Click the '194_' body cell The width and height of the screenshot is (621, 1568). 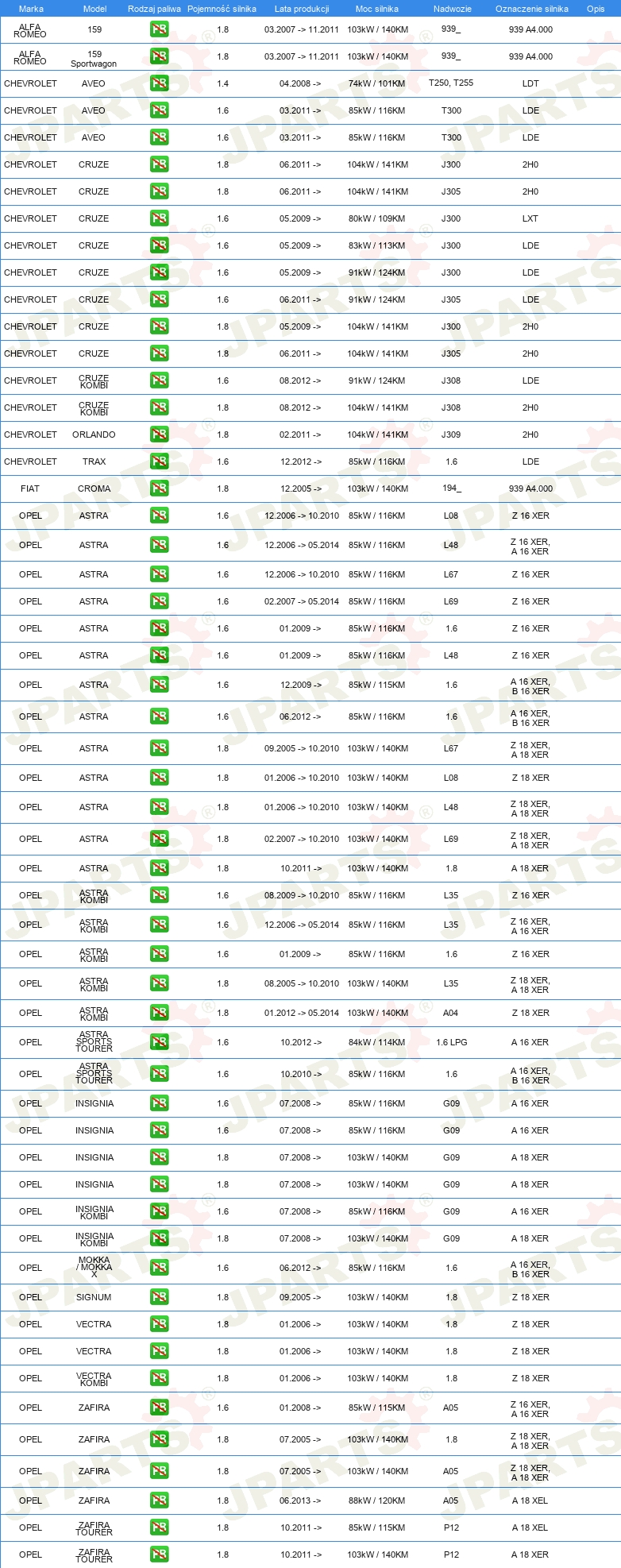451,488
